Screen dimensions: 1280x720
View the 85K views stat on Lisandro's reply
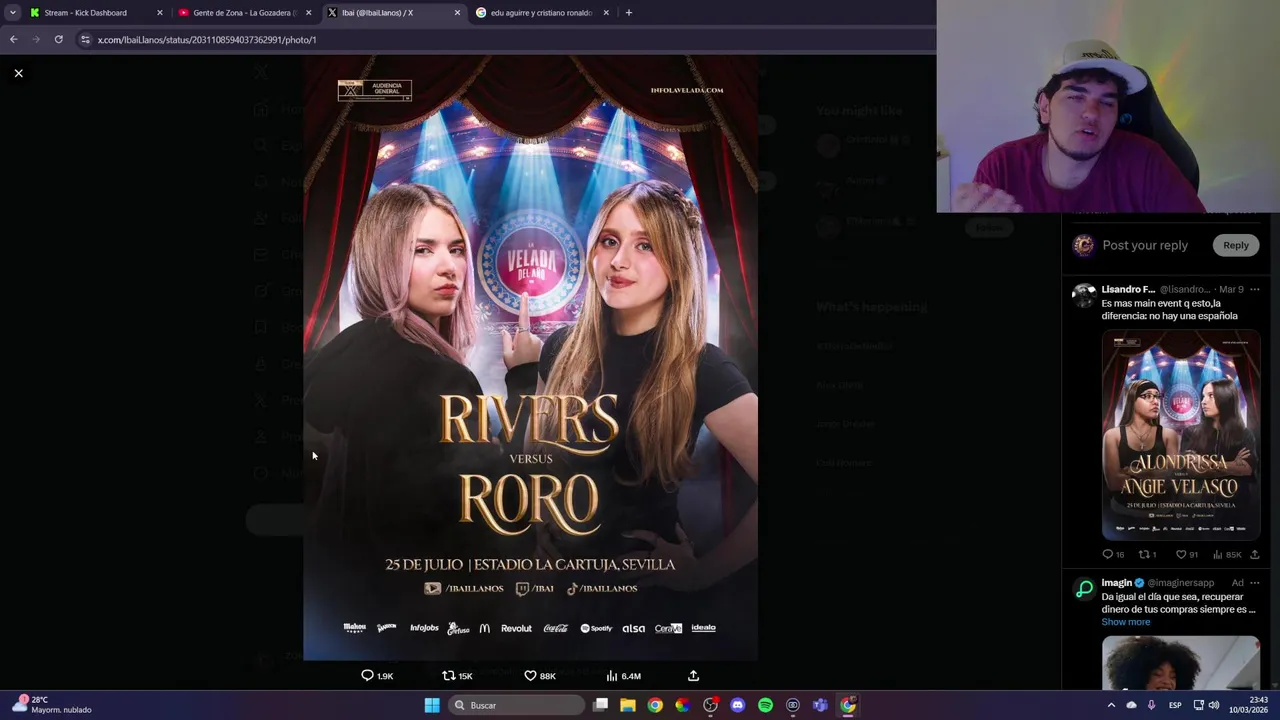point(1227,554)
